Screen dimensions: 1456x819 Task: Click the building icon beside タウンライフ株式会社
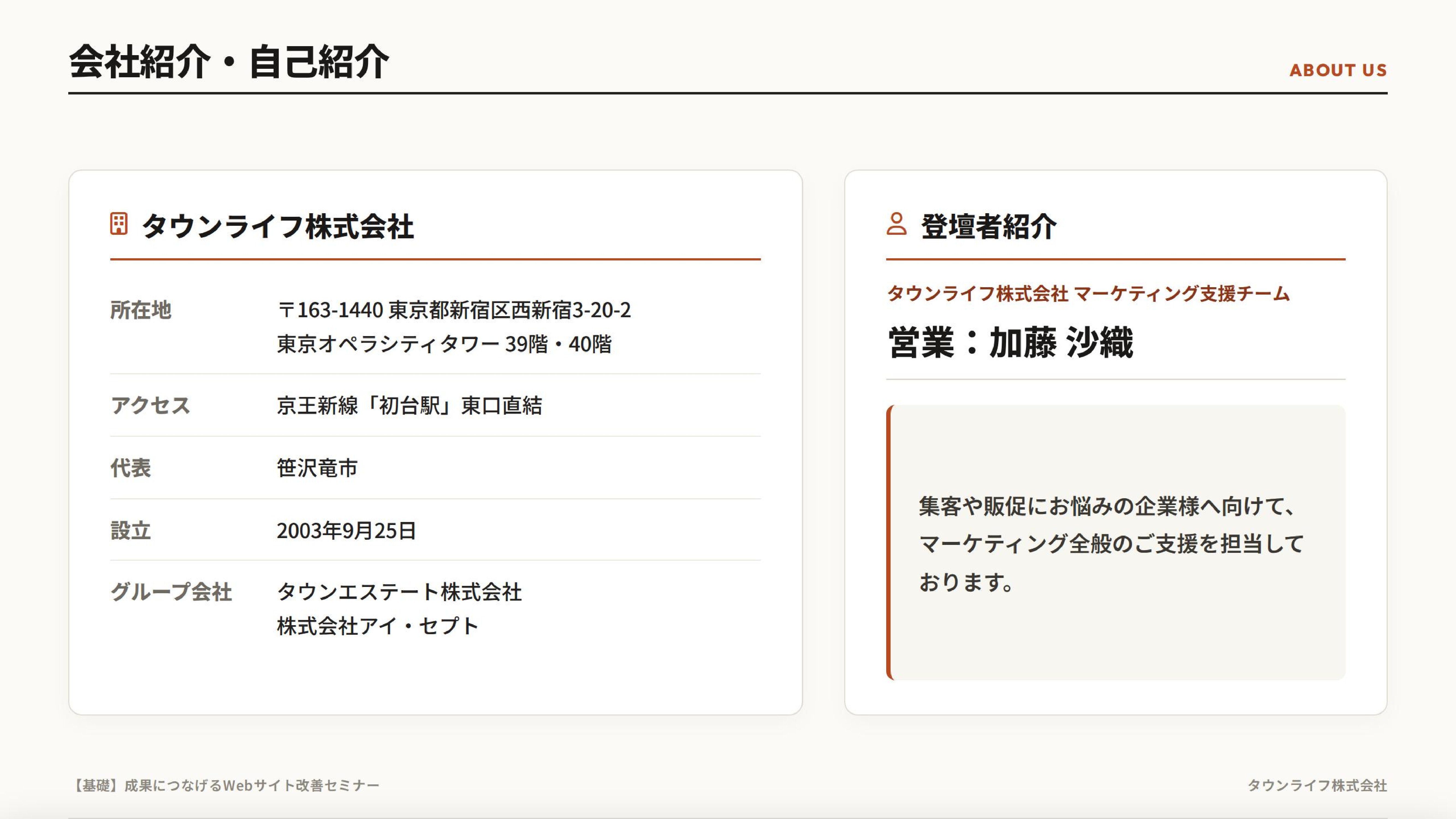[x=119, y=224]
